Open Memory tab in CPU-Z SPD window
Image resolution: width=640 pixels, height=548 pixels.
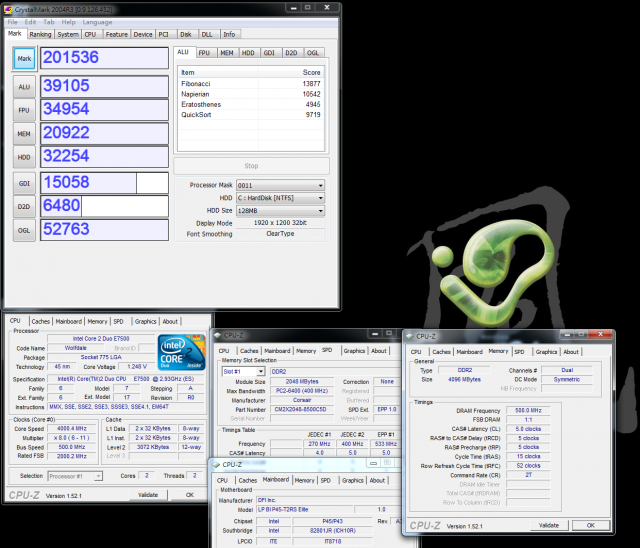[x=306, y=351]
